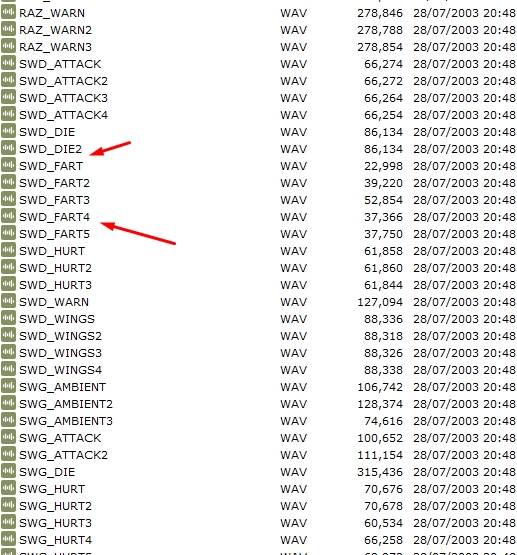Select the file name SWD_WINGS
This screenshot has height=555, width=517.
[x=57, y=319]
